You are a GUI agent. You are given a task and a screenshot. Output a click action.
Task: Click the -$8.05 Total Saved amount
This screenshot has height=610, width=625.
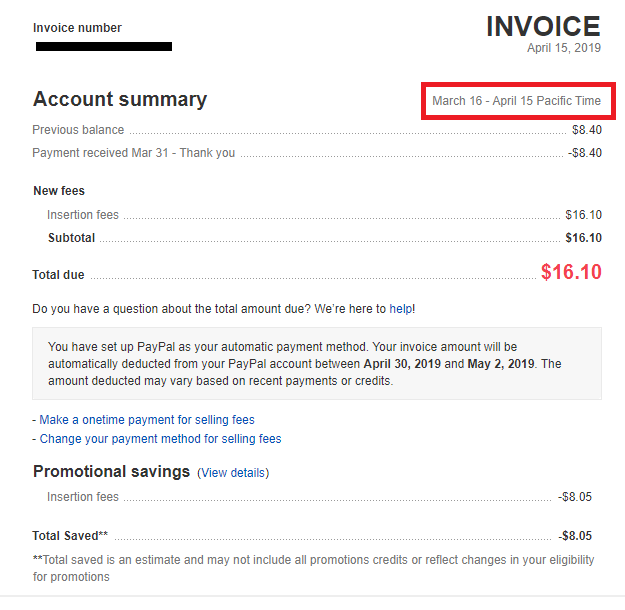click(x=581, y=536)
